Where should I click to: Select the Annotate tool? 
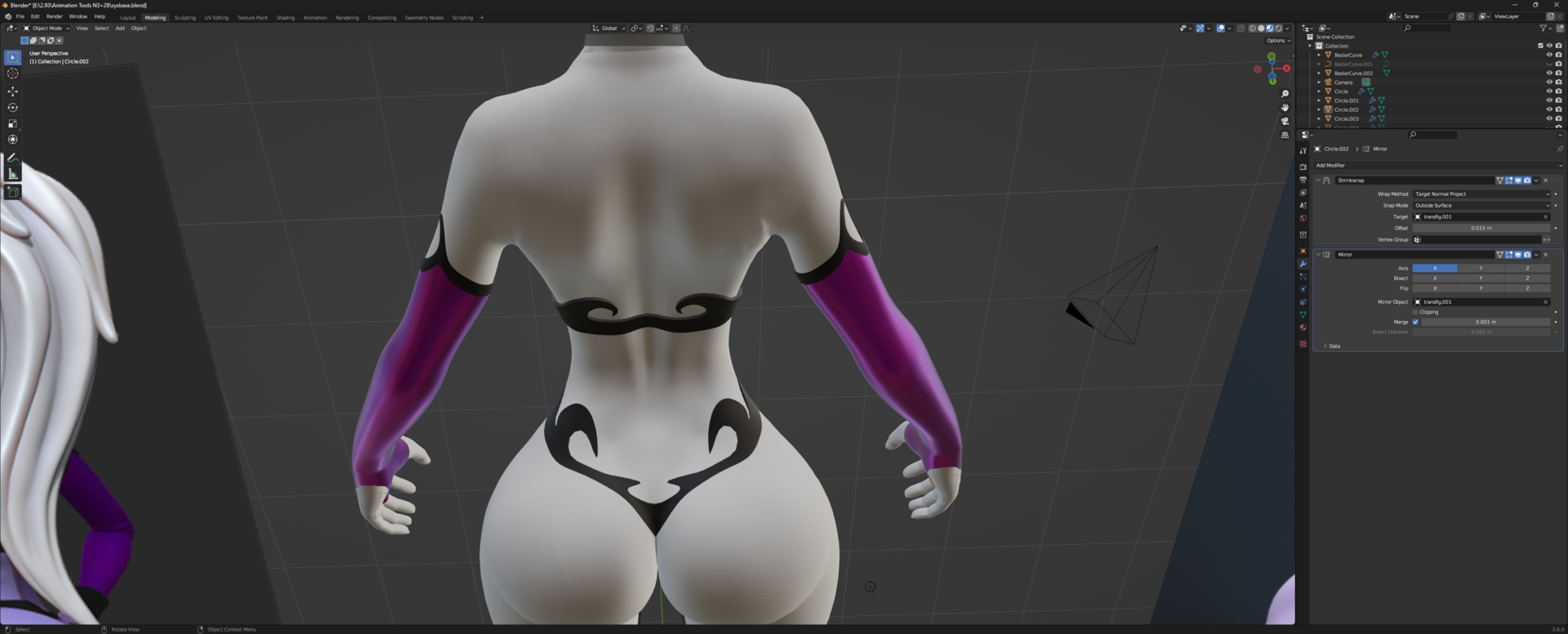click(x=12, y=158)
